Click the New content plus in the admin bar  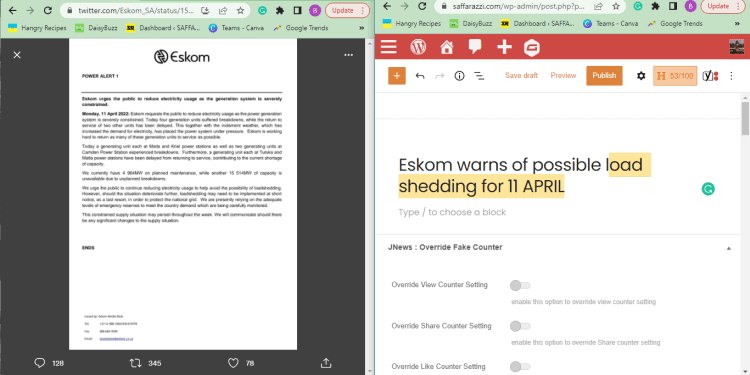point(504,47)
